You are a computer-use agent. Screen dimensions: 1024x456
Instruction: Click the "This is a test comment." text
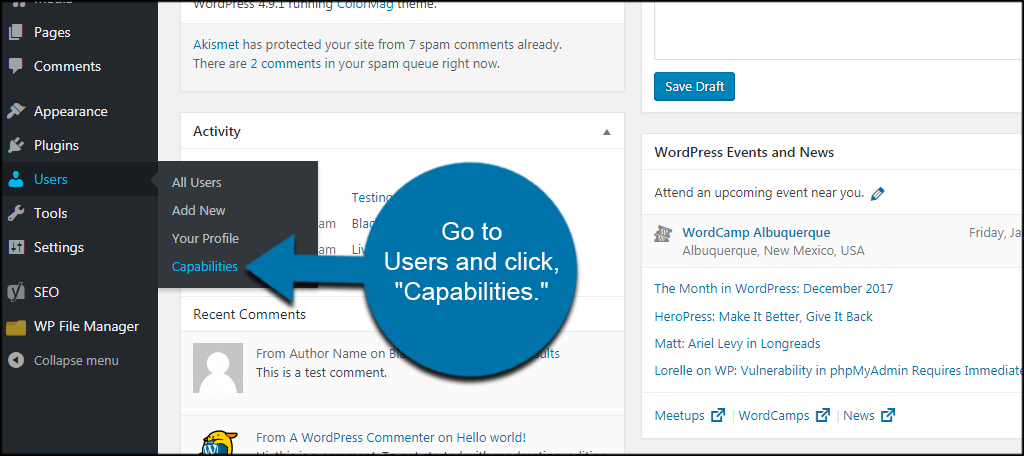click(x=321, y=373)
